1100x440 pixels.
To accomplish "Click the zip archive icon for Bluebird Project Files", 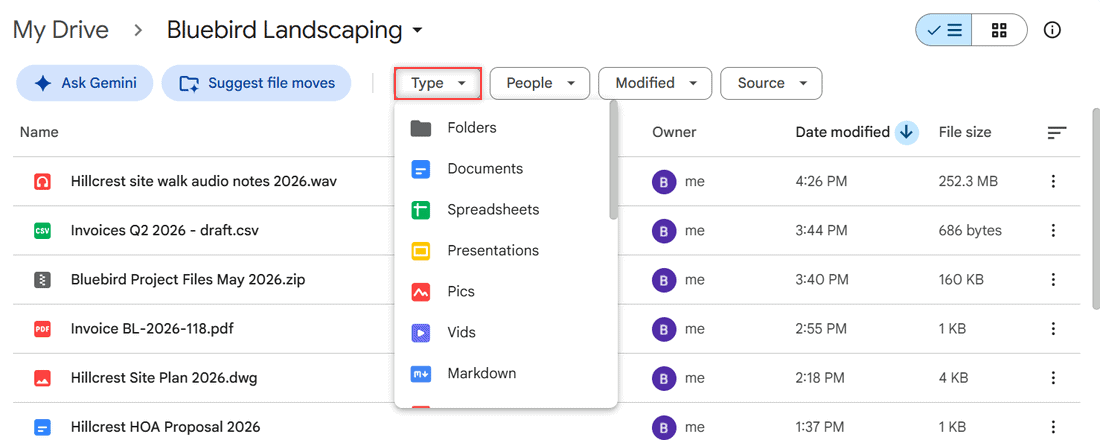I will [43, 280].
